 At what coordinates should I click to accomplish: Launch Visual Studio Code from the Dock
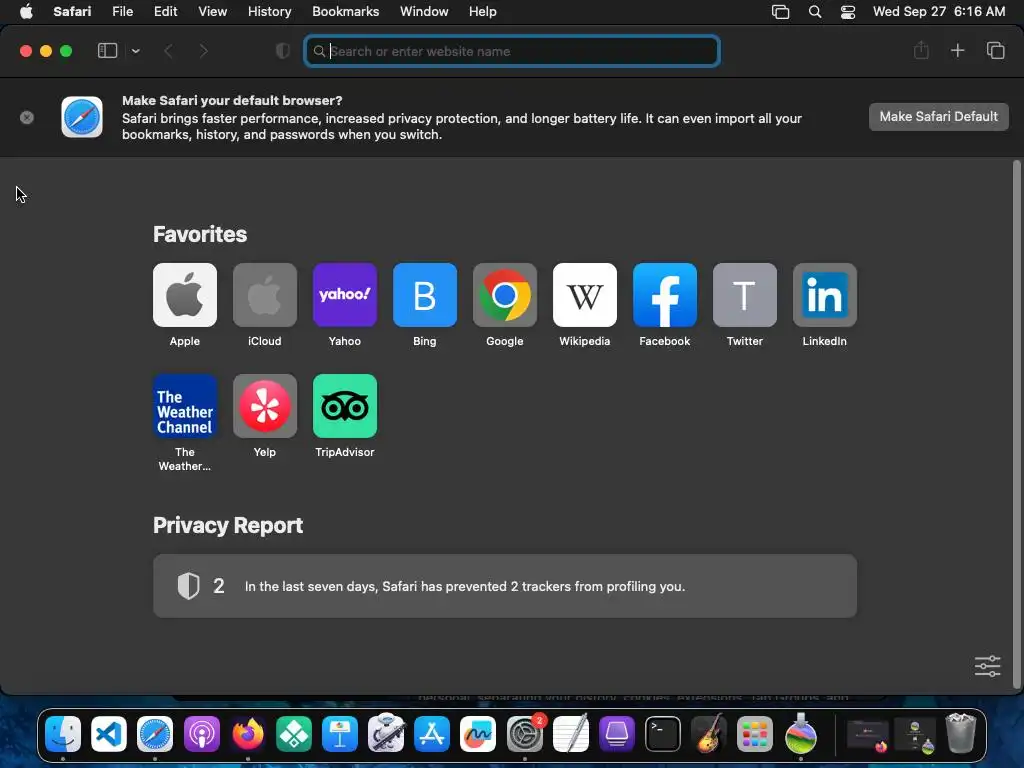[108, 733]
